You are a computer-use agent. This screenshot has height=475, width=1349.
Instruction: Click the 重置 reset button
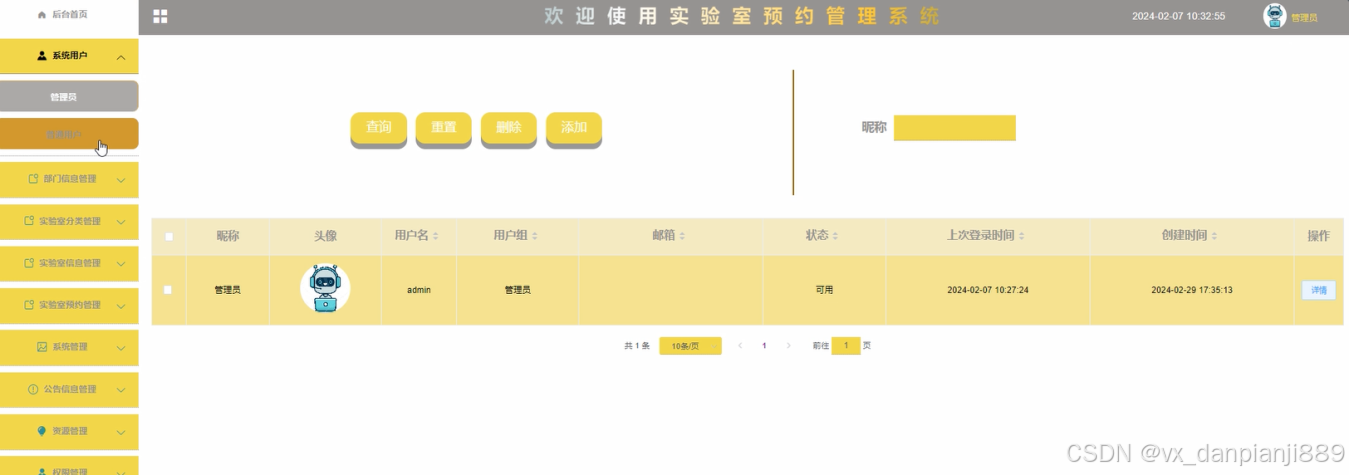pos(444,128)
